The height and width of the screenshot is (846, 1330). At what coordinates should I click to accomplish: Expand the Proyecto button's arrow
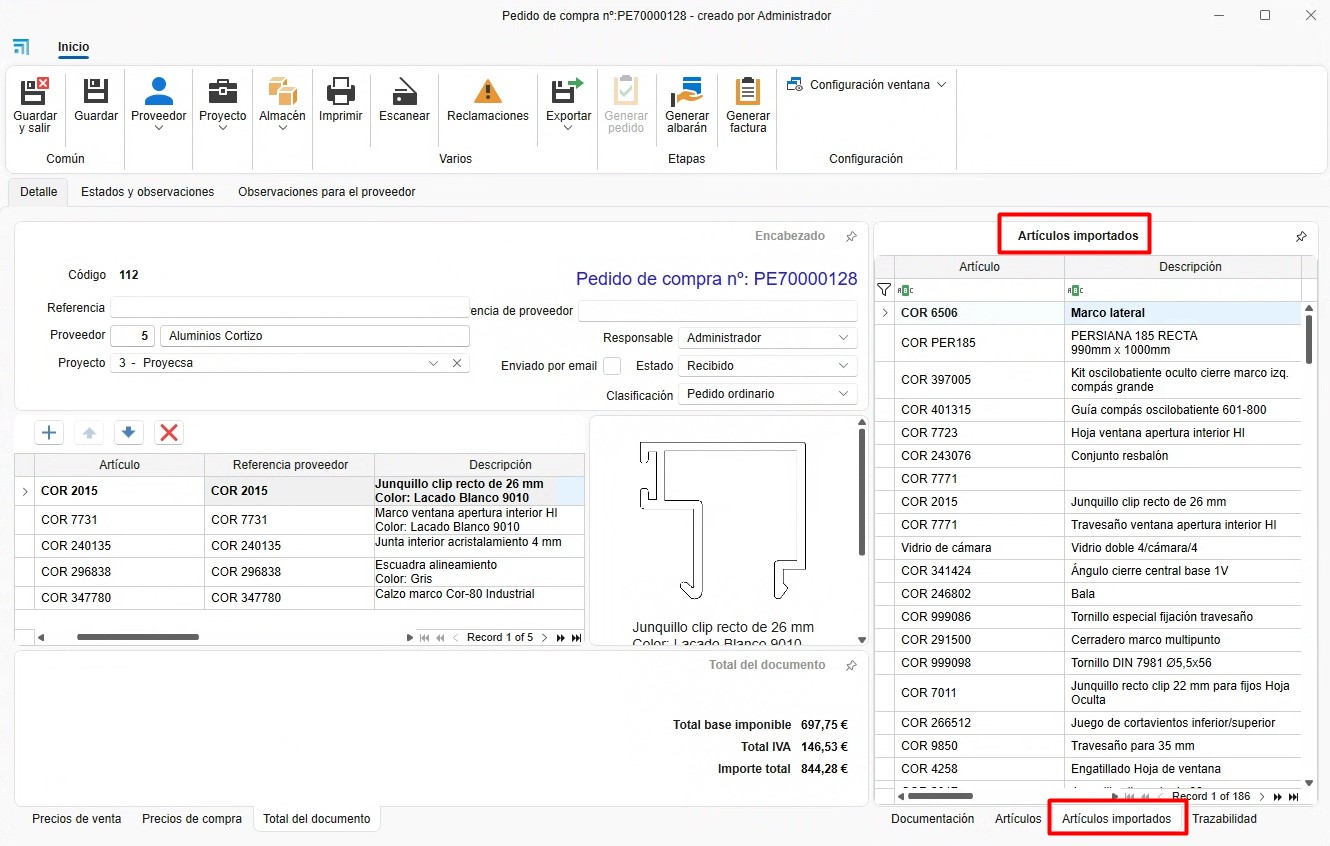222,128
